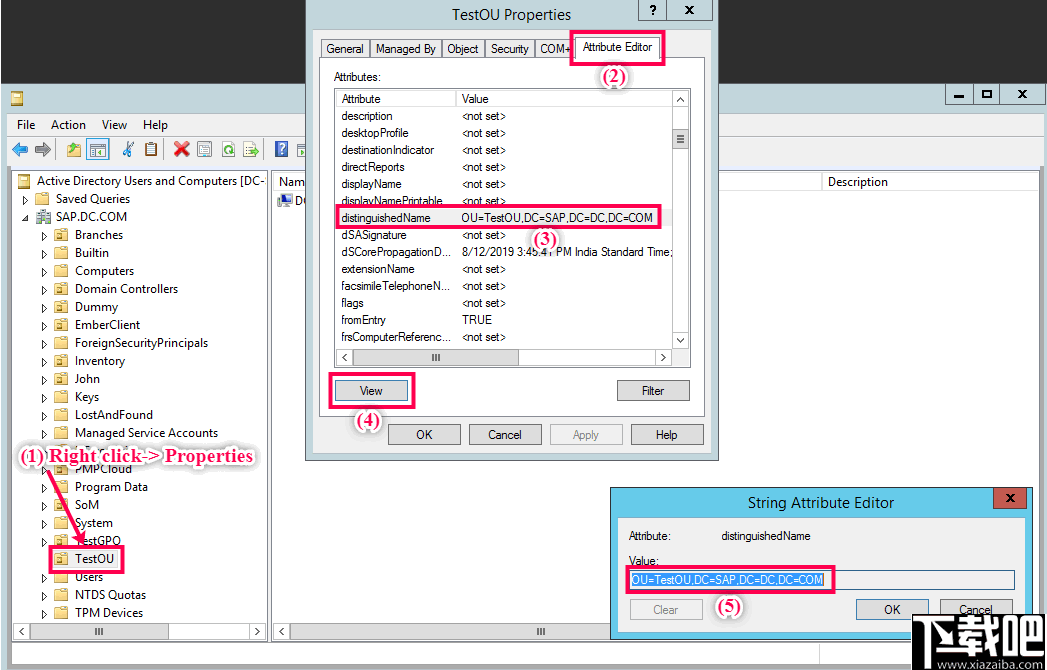Clear the distinguishedName value with Clear button

665,609
